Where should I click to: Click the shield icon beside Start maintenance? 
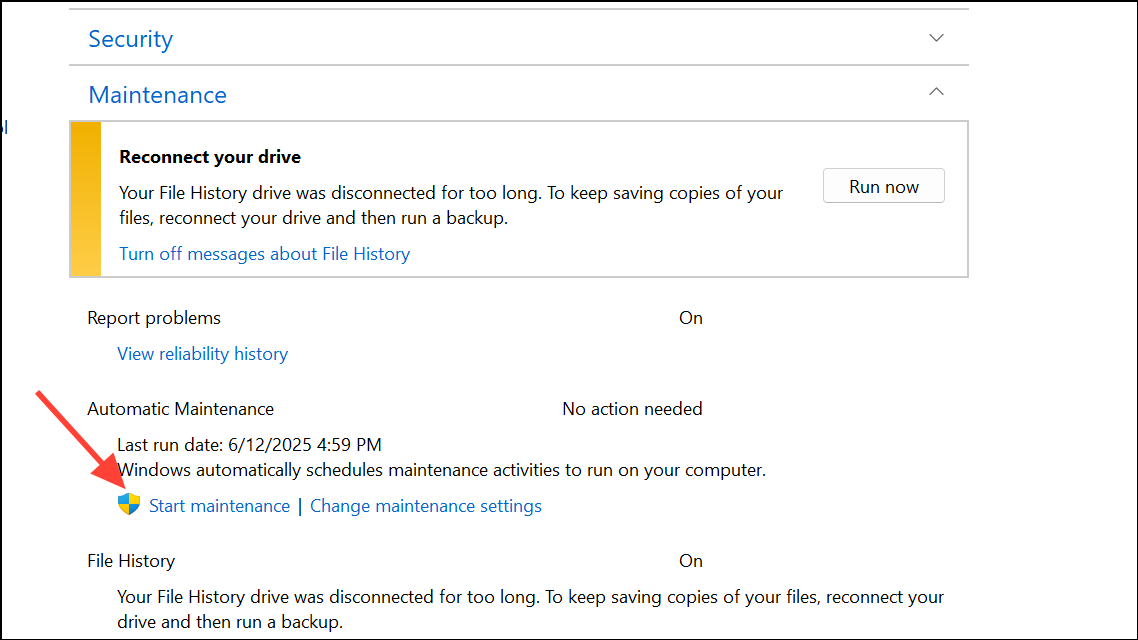pyautogui.click(x=129, y=504)
